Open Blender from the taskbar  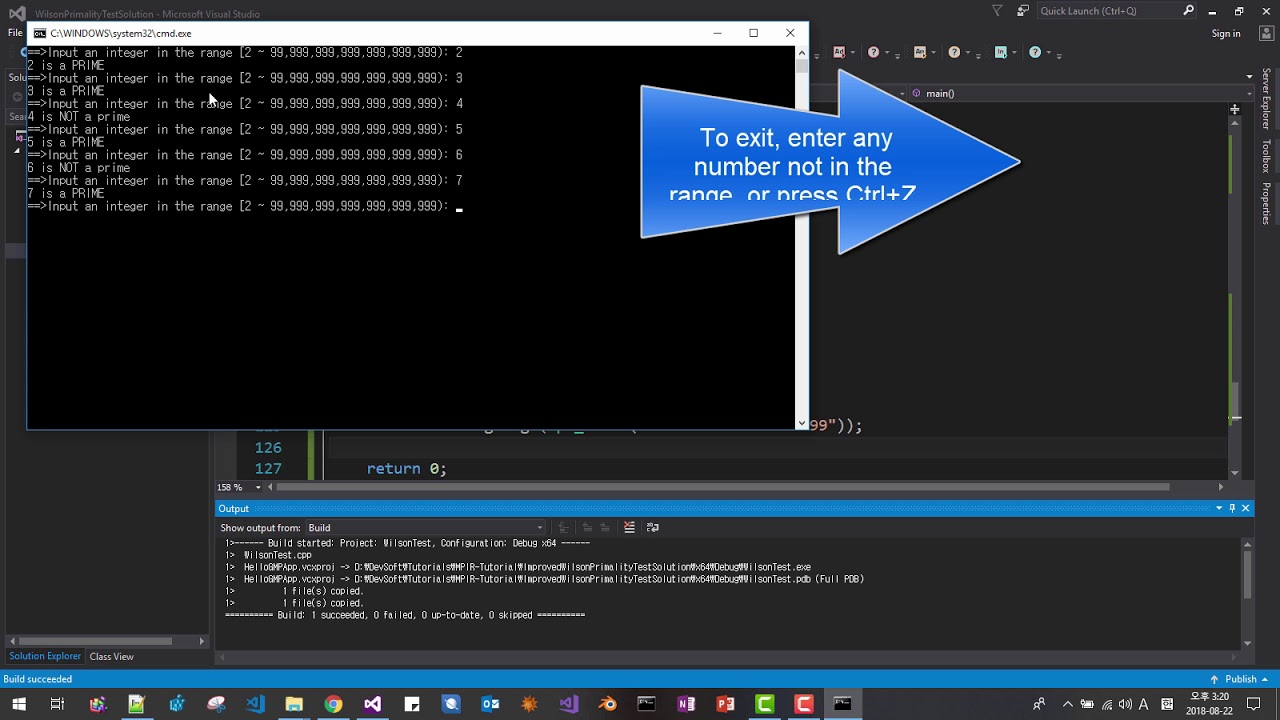pos(608,704)
